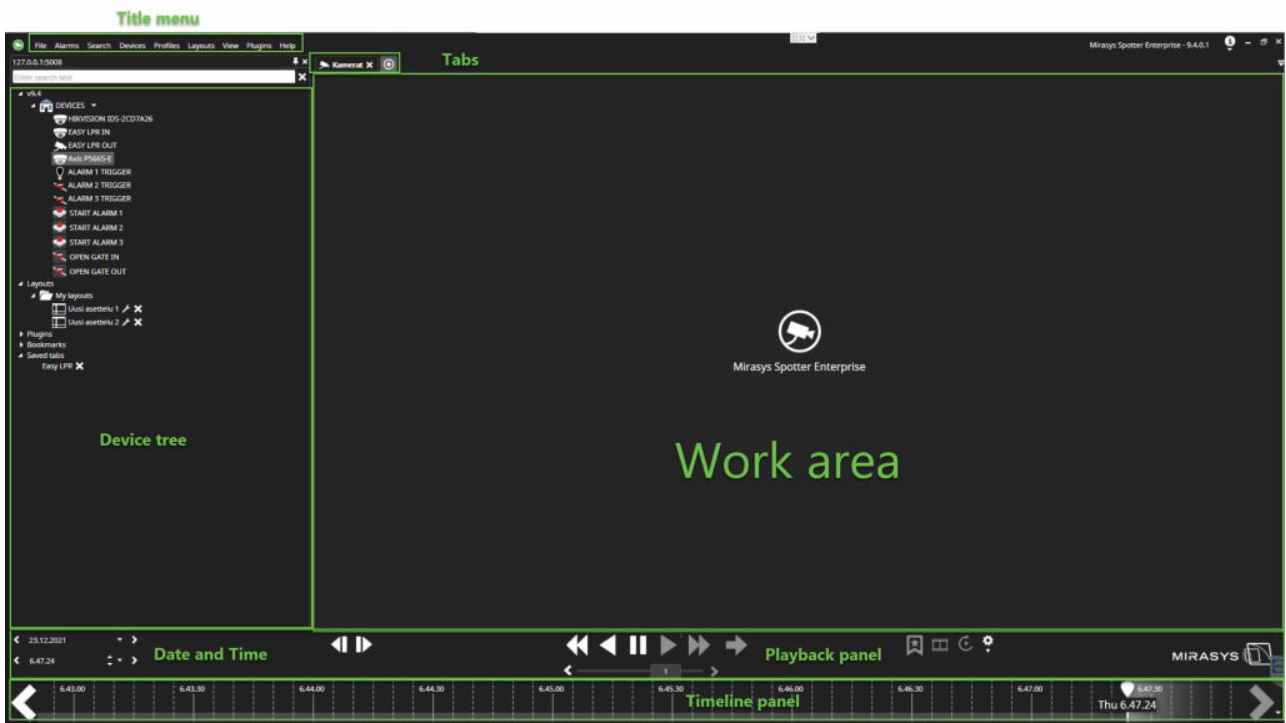Click the playback speed slider handle
The width and height of the screenshot is (1286, 723).
(666, 671)
